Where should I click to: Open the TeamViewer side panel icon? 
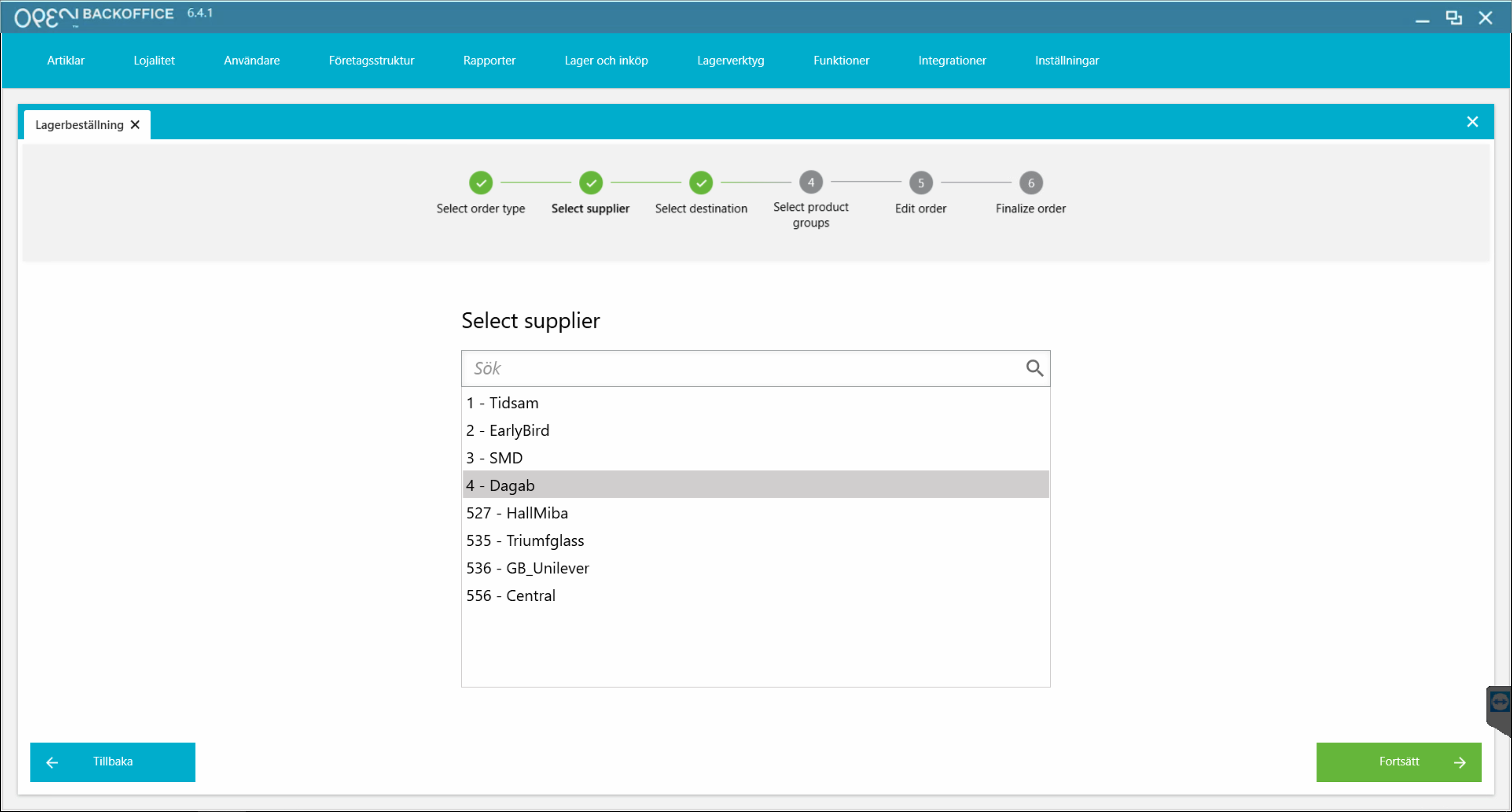[x=1499, y=702]
